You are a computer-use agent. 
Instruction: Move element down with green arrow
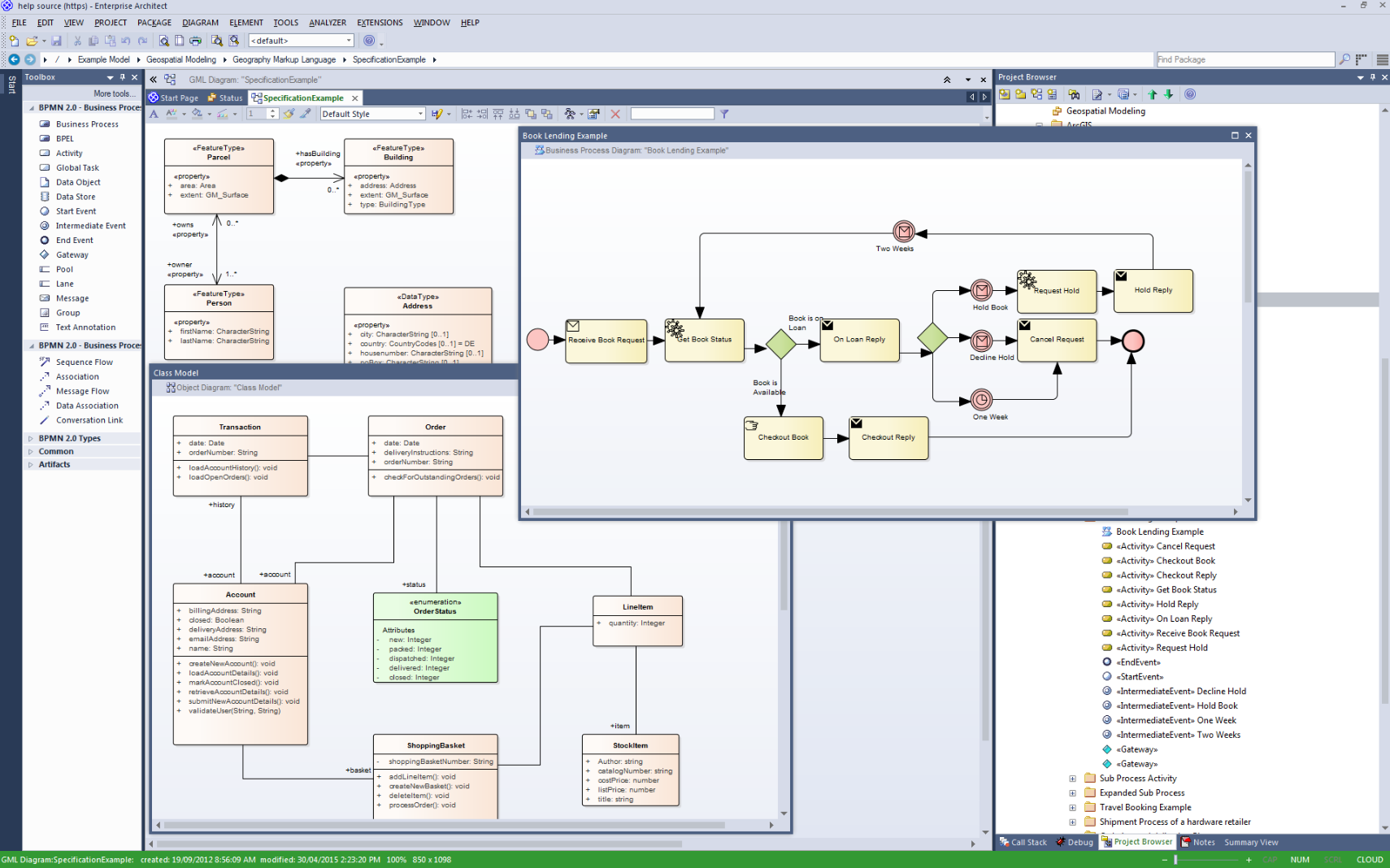pyautogui.click(x=1169, y=94)
